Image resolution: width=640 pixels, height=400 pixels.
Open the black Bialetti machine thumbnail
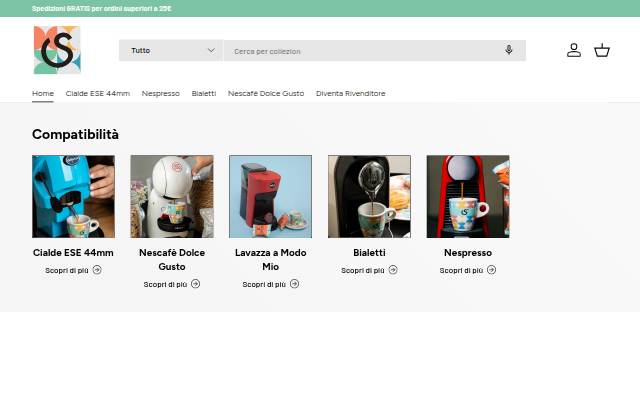(369, 196)
